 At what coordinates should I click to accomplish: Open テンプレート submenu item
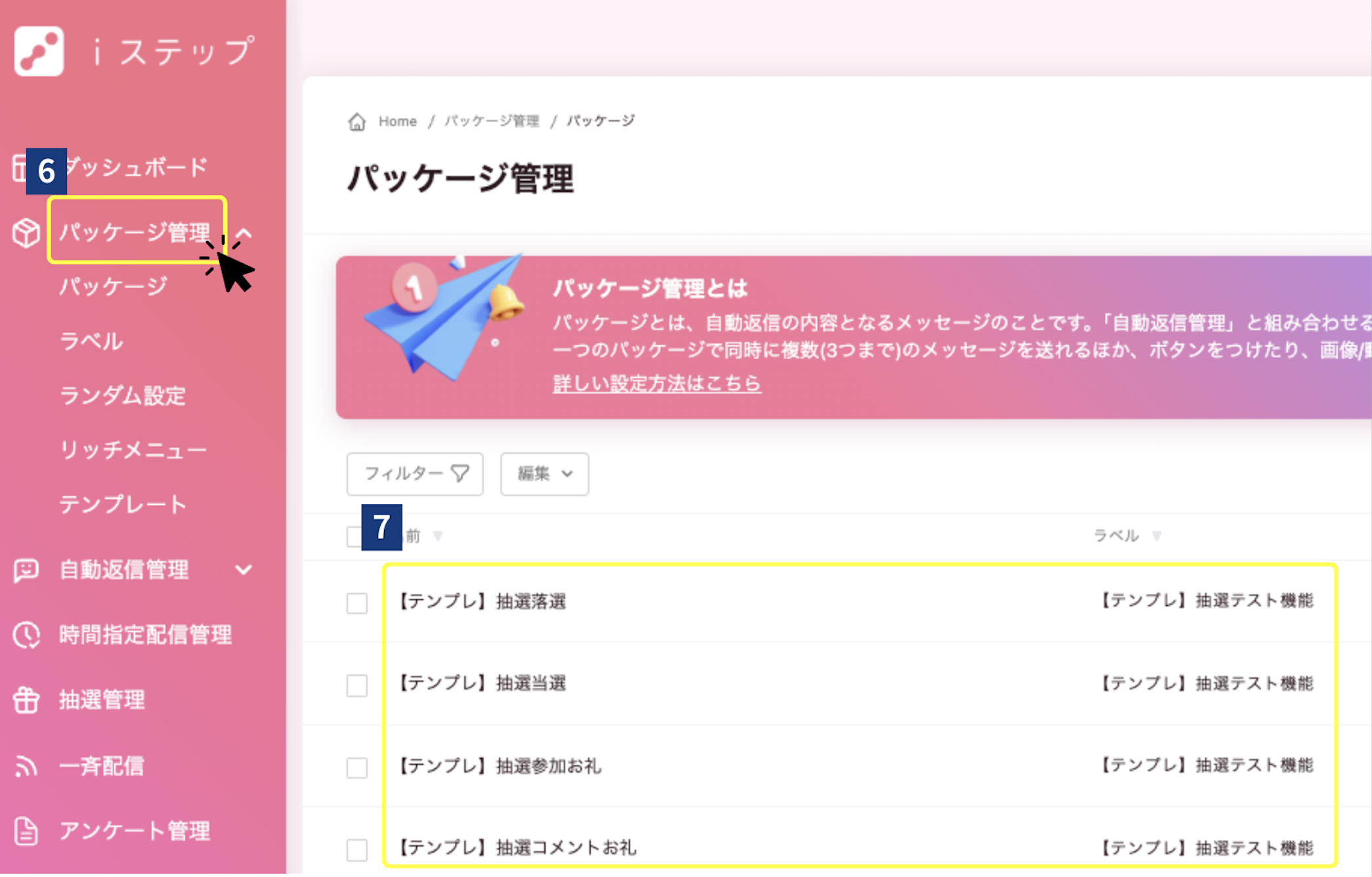(123, 505)
